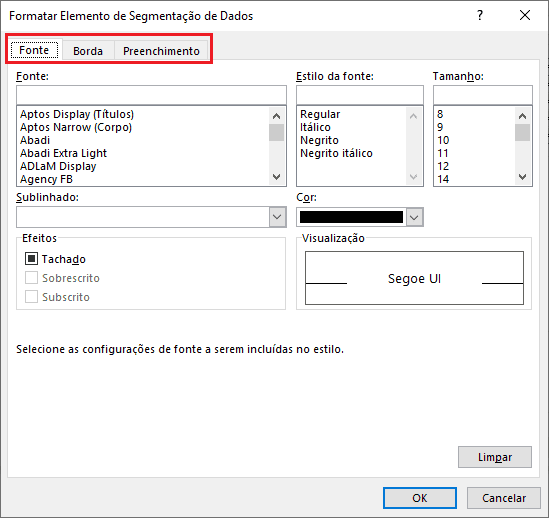The height and width of the screenshot is (518, 549).
Task: Click the font list scroll down arrow
Action: click(x=276, y=177)
